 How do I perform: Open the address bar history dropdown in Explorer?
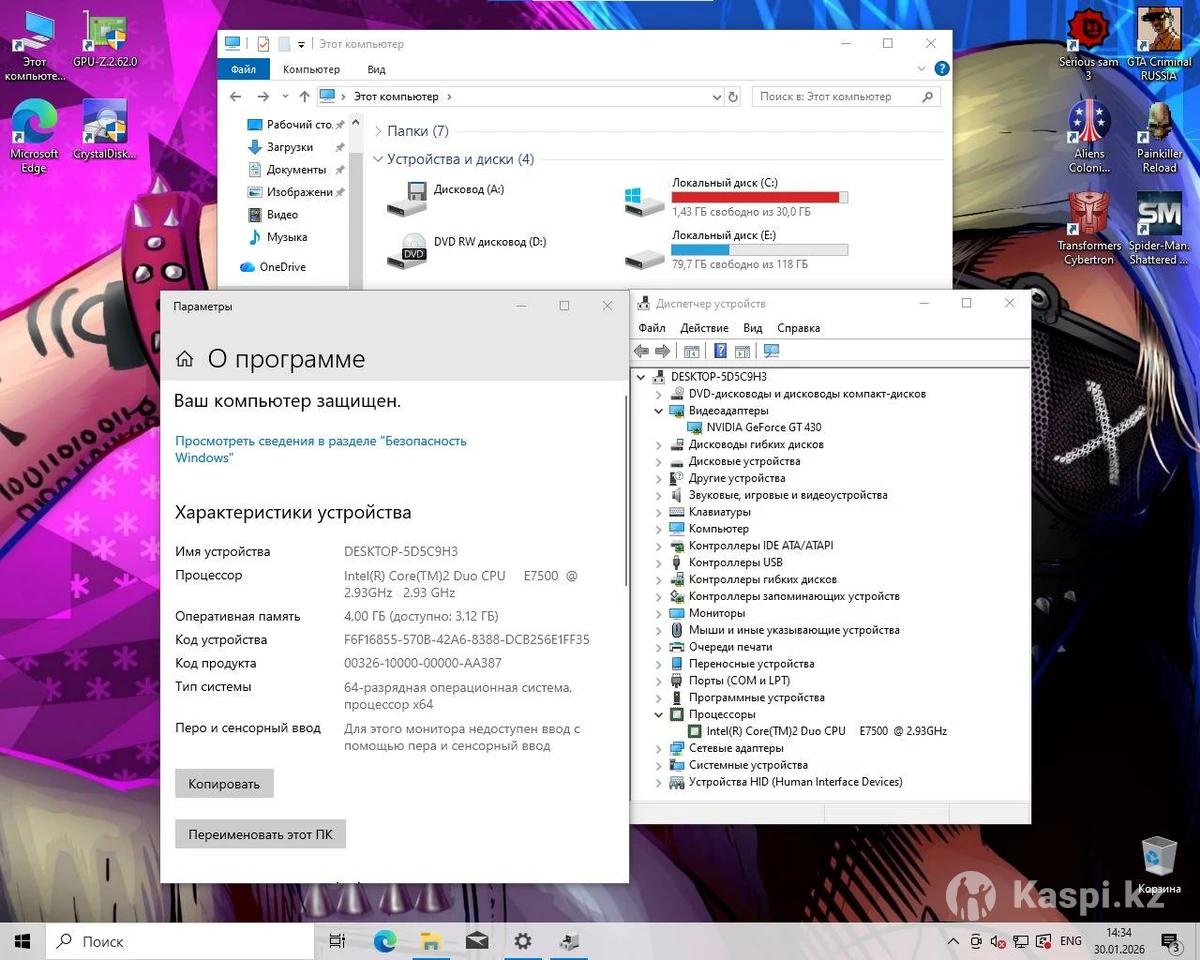pyautogui.click(x=716, y=97)
